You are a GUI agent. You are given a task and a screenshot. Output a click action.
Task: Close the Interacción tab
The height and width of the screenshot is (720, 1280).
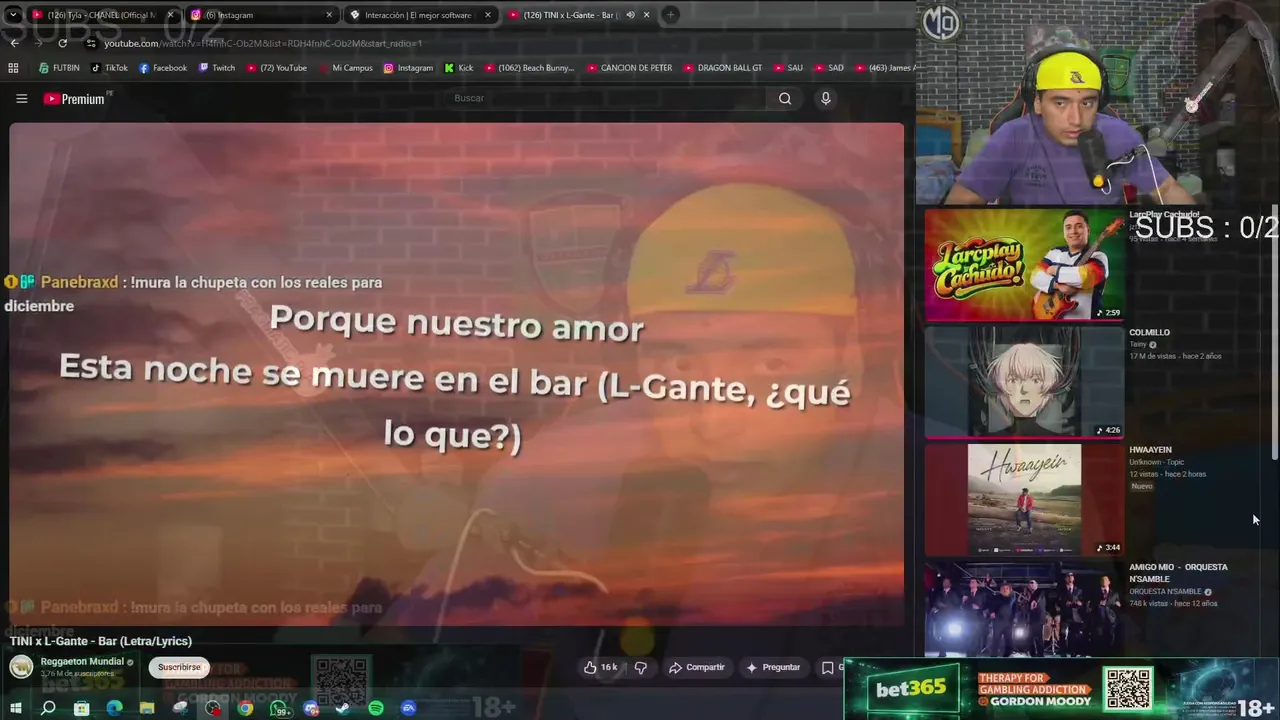coord(488,15)
